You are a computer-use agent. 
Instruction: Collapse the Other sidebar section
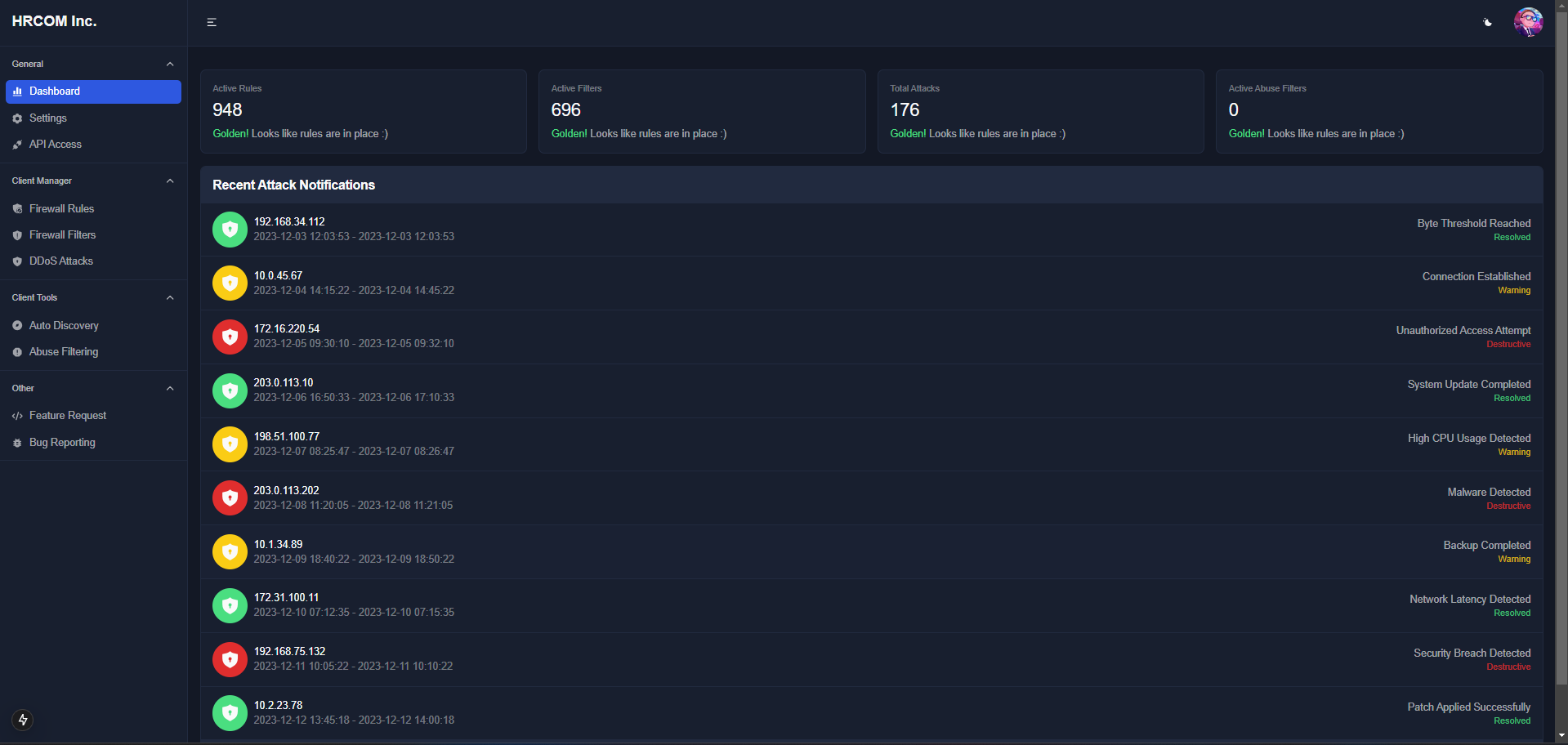170,388
